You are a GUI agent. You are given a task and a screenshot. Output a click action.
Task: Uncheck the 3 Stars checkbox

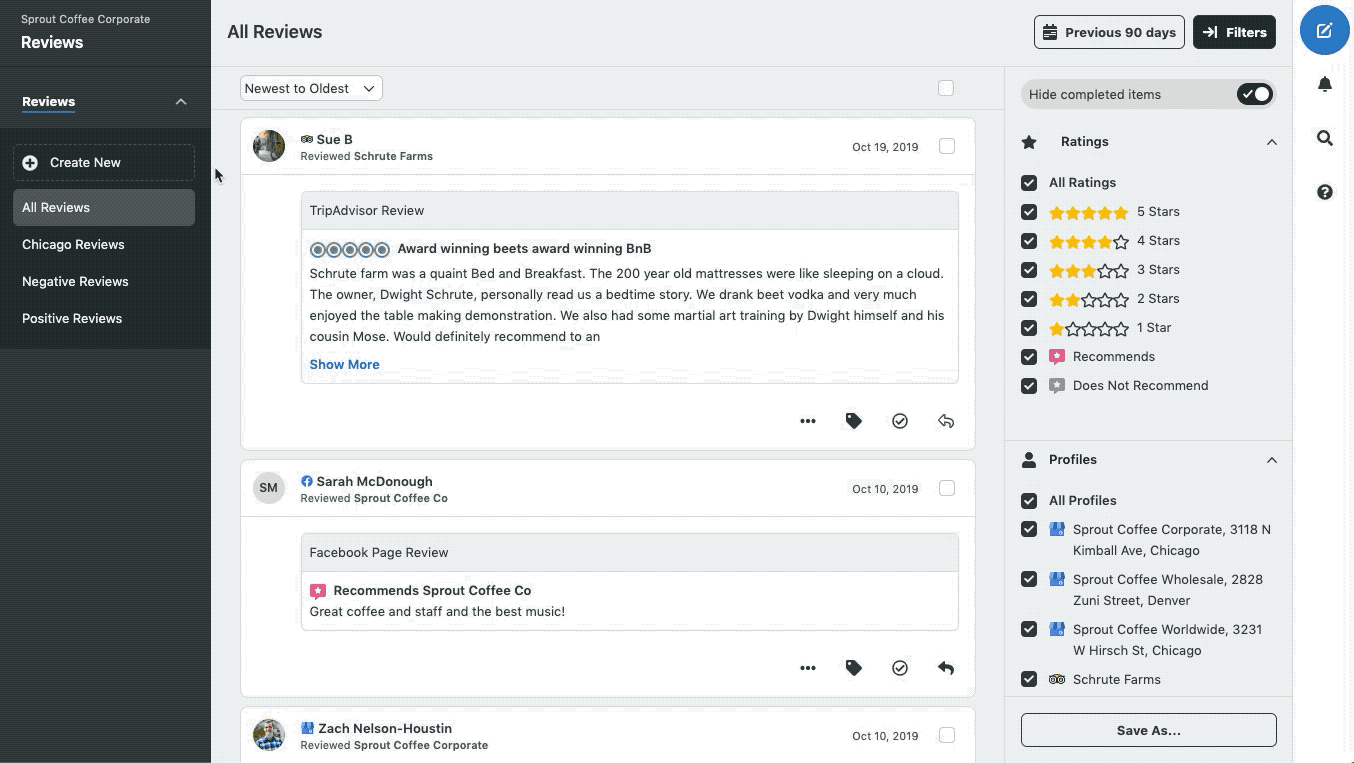pos(1029,270)
